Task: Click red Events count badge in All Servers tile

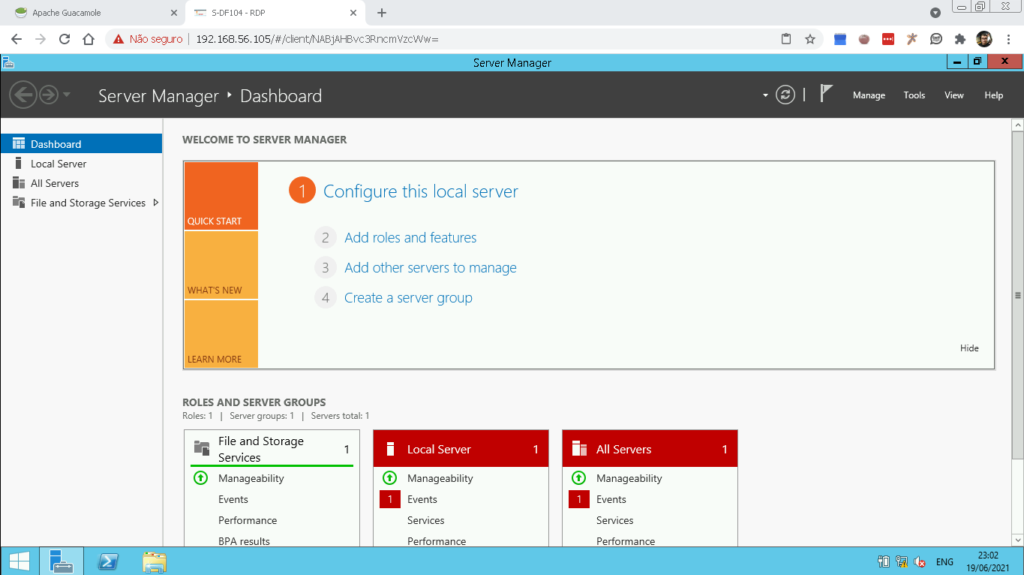Action: (x=579, y=499)
